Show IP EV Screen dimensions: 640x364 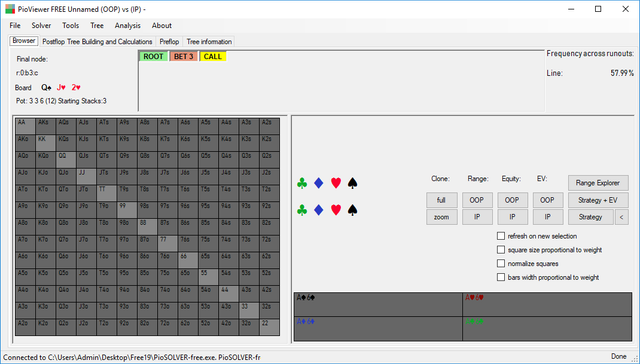tap(548, 217)
